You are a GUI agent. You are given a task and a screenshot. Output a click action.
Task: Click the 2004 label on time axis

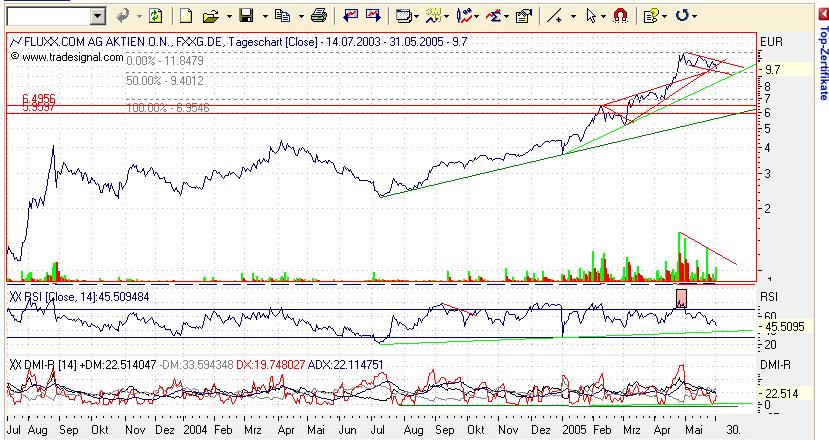click(195, 429)
